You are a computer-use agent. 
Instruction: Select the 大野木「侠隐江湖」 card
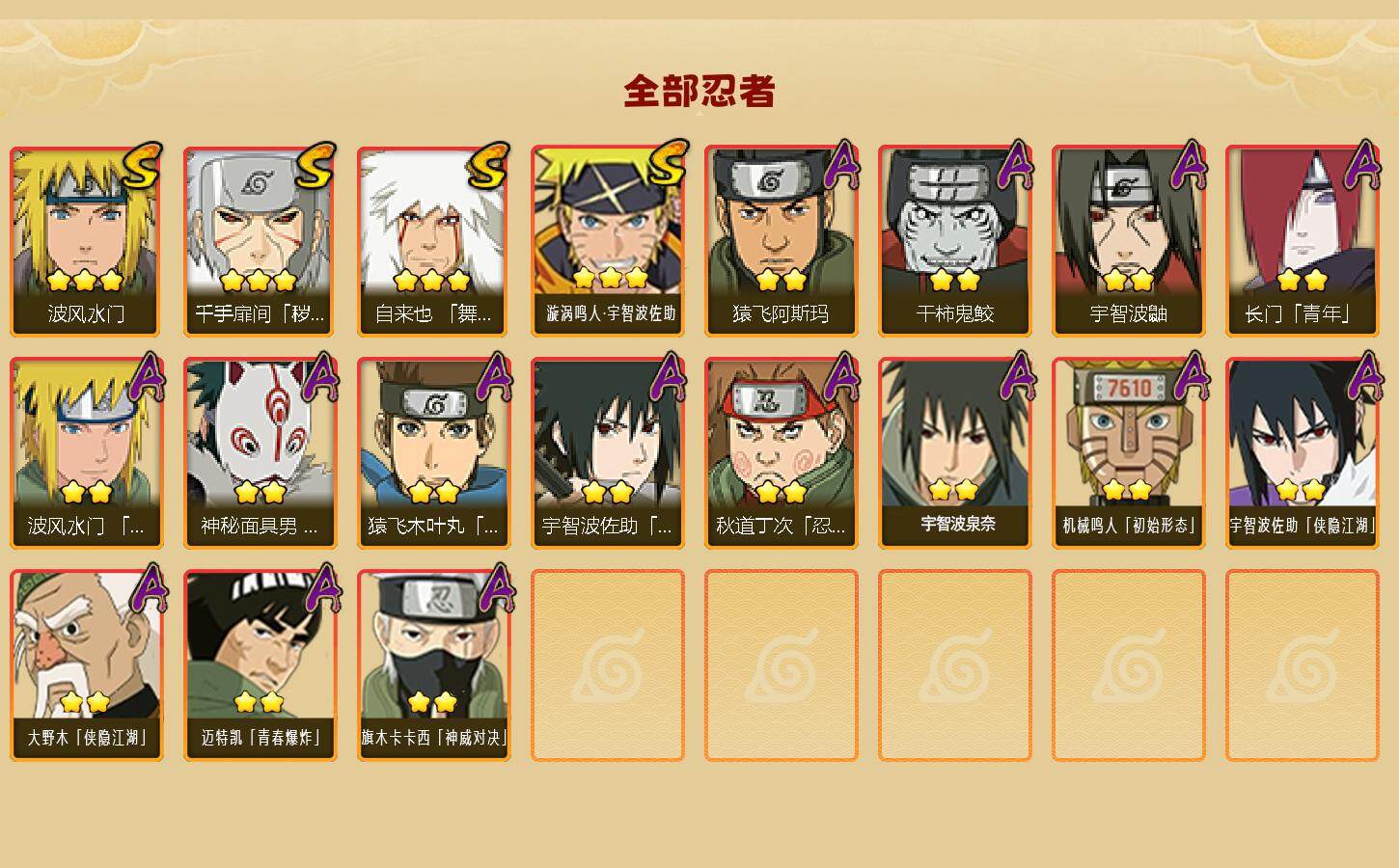[86, 665]
